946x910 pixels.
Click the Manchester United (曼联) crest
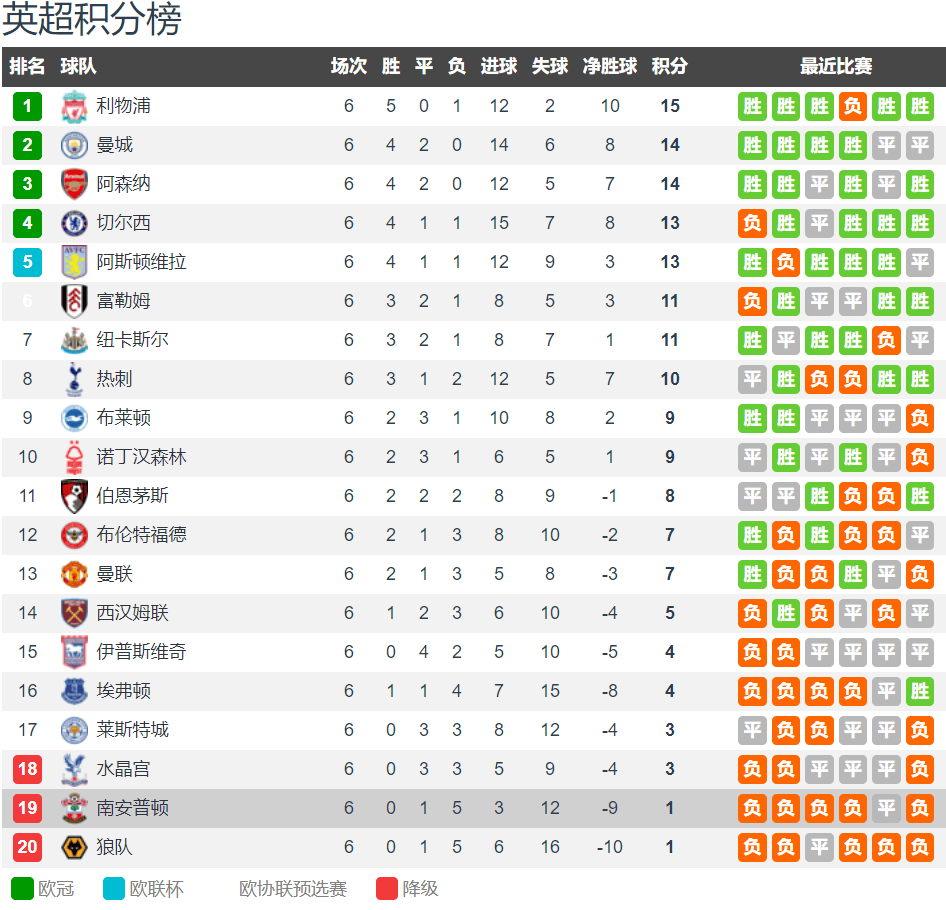coord(74,574)
